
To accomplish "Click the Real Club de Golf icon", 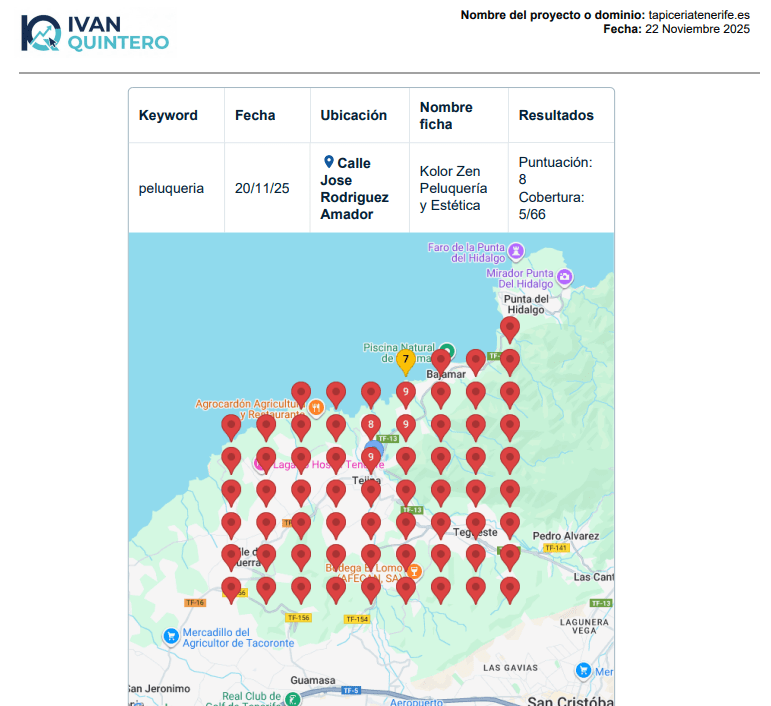I will pos(293,699).
